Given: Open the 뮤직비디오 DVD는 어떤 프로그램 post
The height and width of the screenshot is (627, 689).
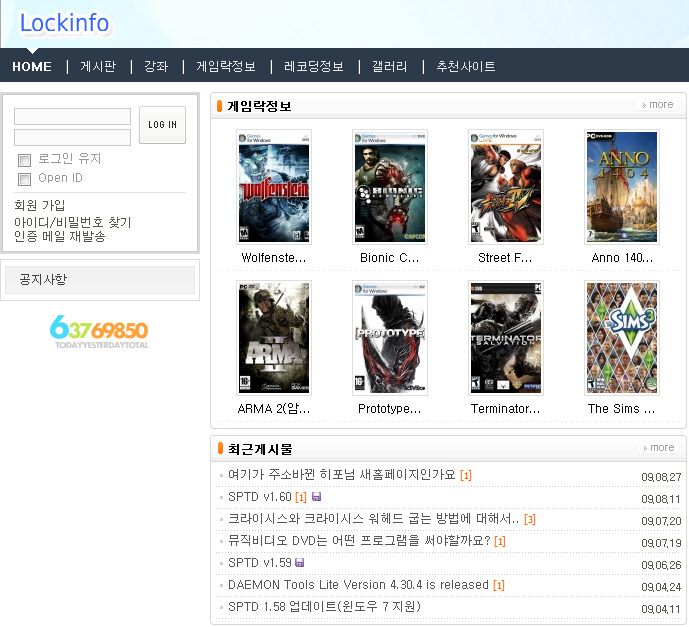Looking at the screenshot, I should tap(359, 540).
